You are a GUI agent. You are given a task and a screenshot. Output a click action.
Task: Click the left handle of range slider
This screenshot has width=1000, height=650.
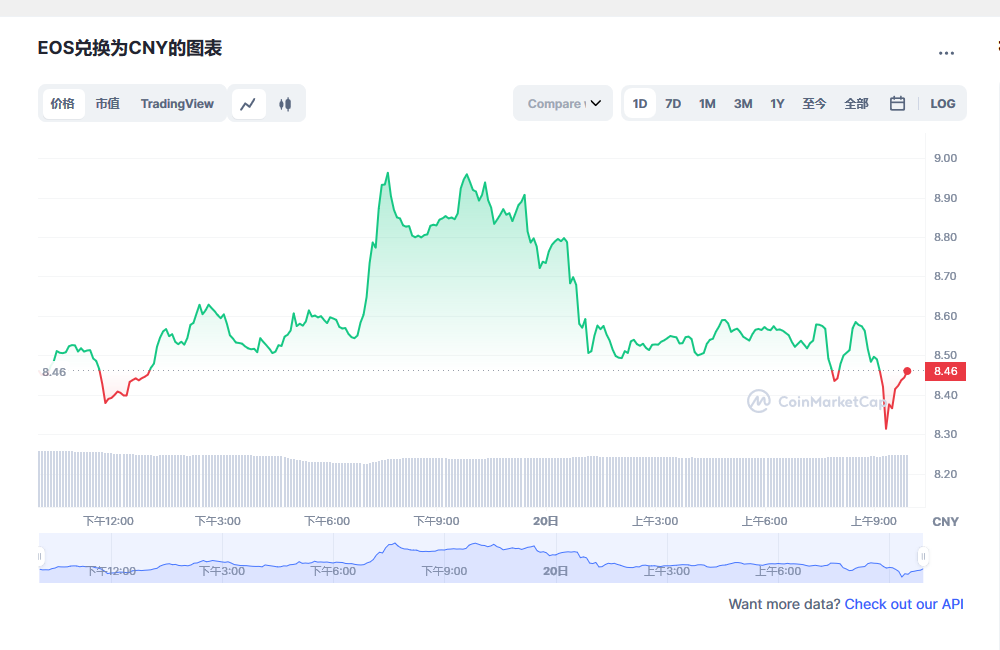(x=41, y=556)
